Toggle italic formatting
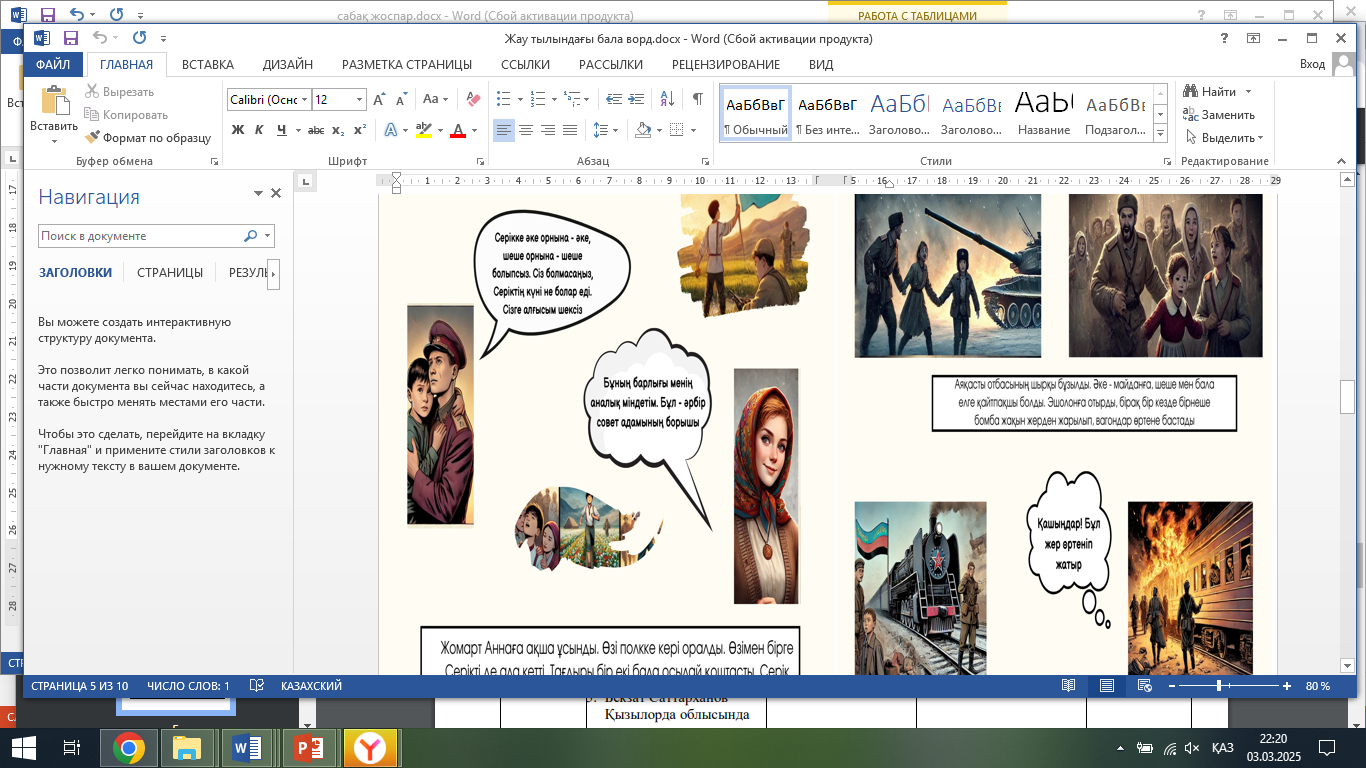 coord(259,130)
